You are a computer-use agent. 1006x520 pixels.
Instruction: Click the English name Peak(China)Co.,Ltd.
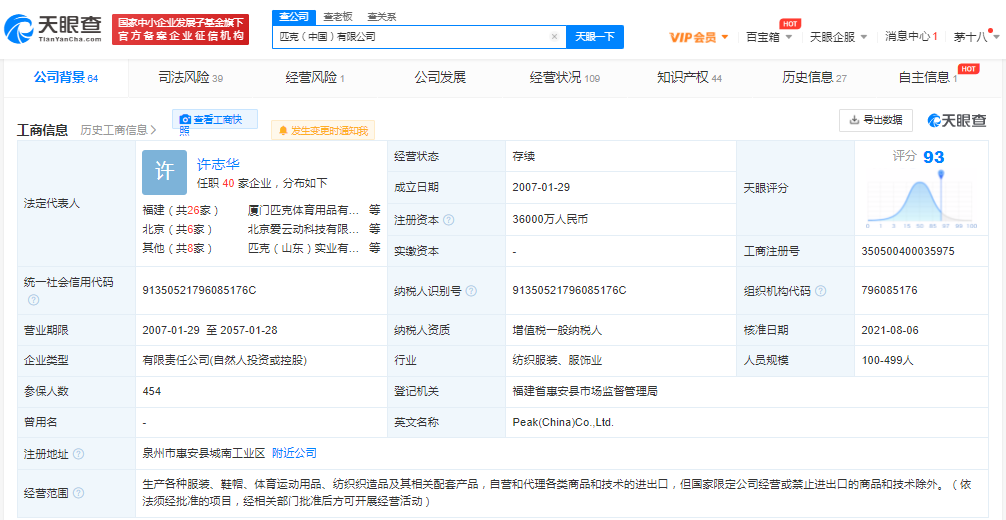click(x=563, y=423)
